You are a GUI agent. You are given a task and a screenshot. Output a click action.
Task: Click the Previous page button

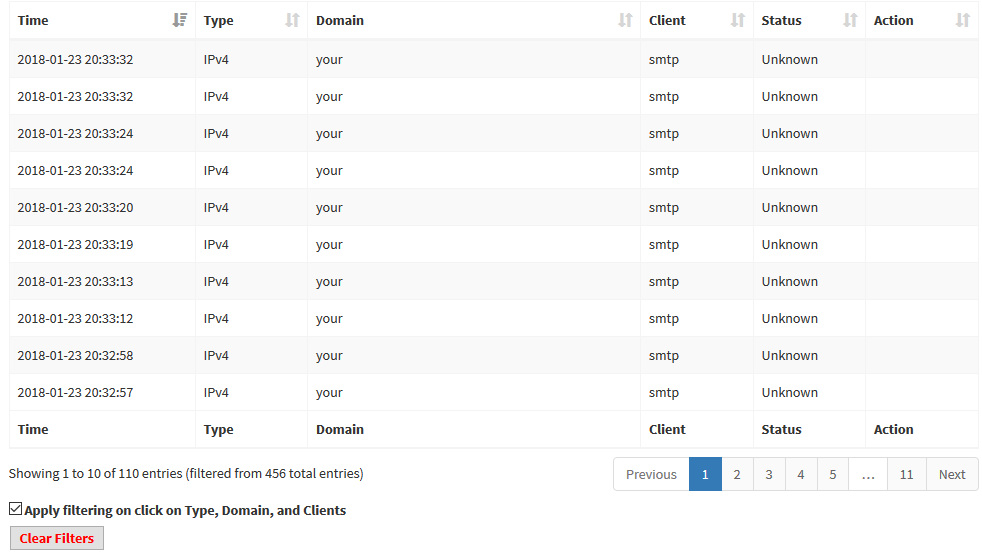click(651, 474)
